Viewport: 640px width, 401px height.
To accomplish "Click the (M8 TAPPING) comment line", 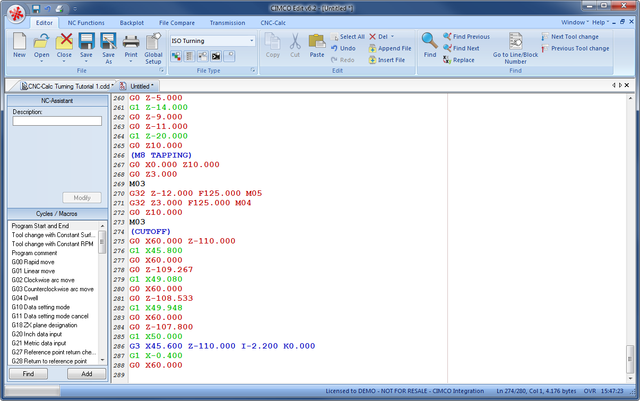I will click(161, 155).
